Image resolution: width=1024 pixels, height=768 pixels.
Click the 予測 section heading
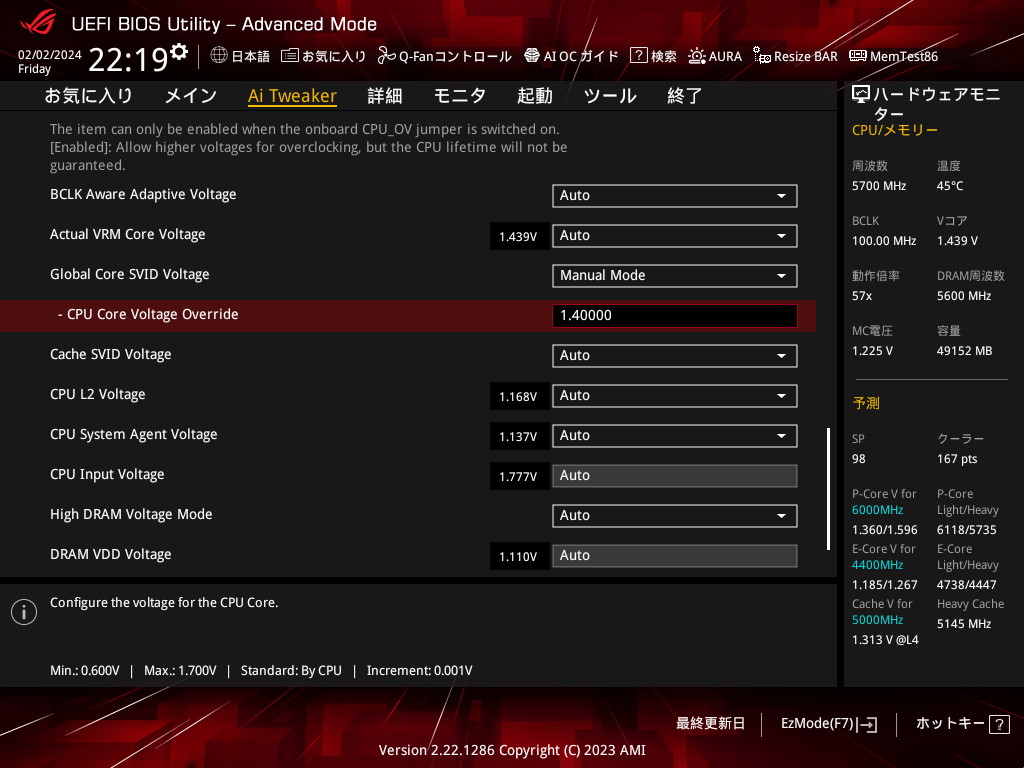pos(866,404)
